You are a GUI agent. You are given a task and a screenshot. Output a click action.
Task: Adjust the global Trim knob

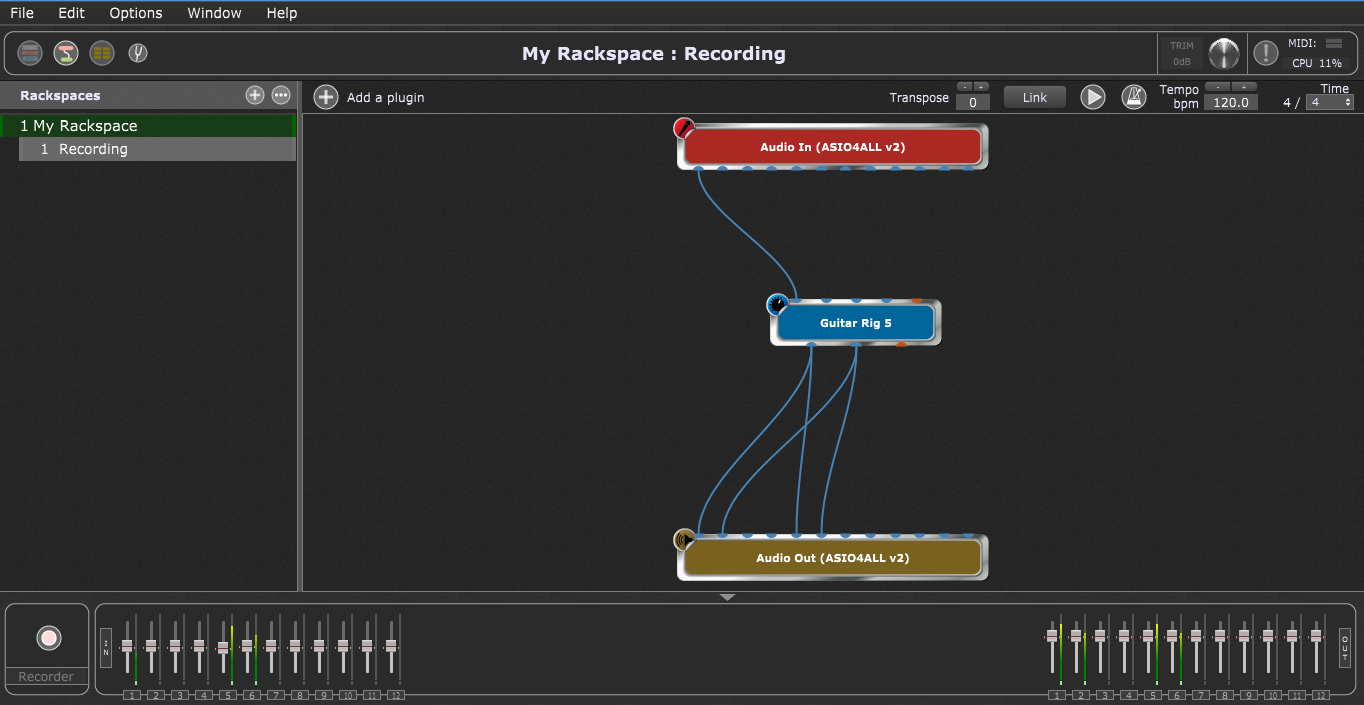click(x=1224, y=53)
